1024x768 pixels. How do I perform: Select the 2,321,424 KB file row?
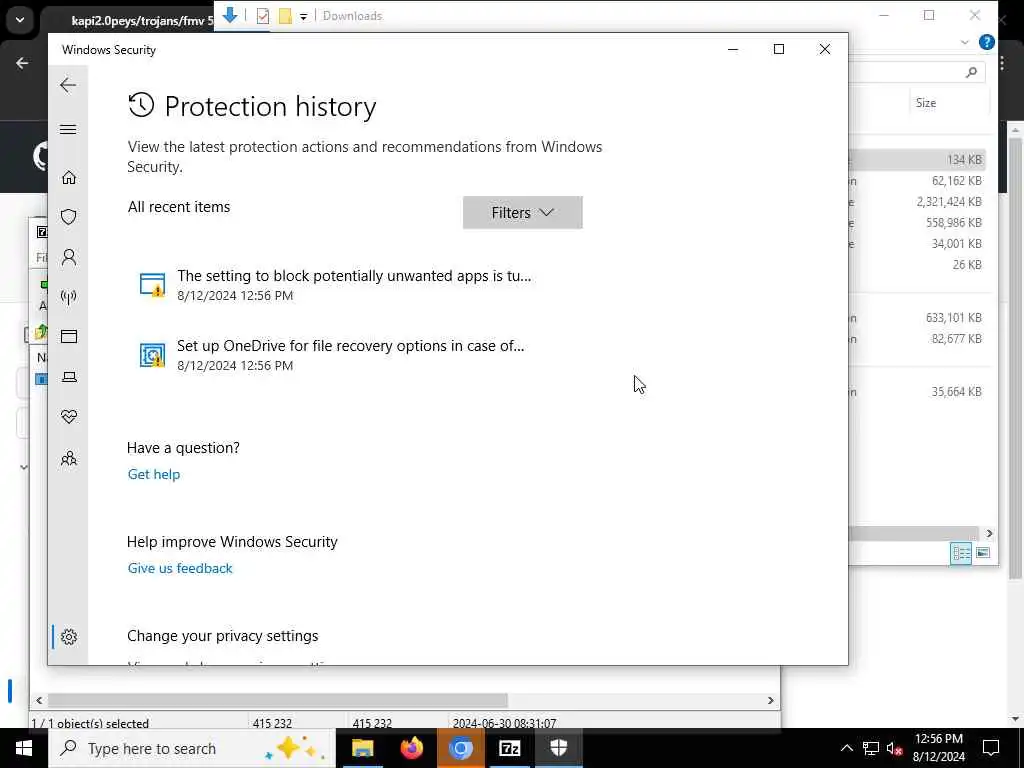click(x=917, y=202)
